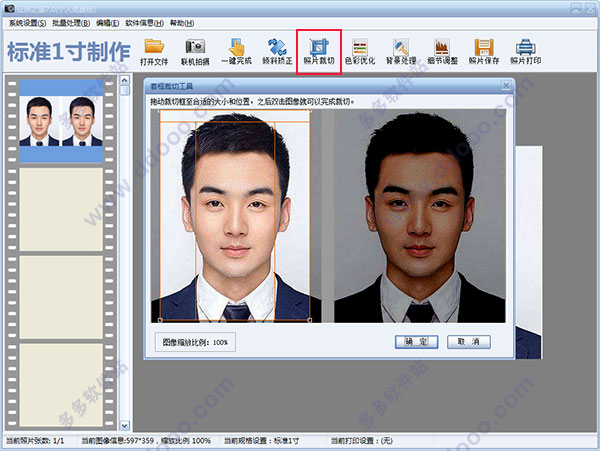Cancel crop with 取消 button
The width and height of the screenshot is (600, 451).
(x=469, y=342)
